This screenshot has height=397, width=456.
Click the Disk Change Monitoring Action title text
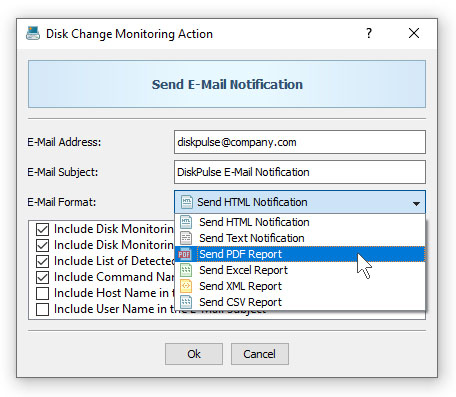pos(129,34)
